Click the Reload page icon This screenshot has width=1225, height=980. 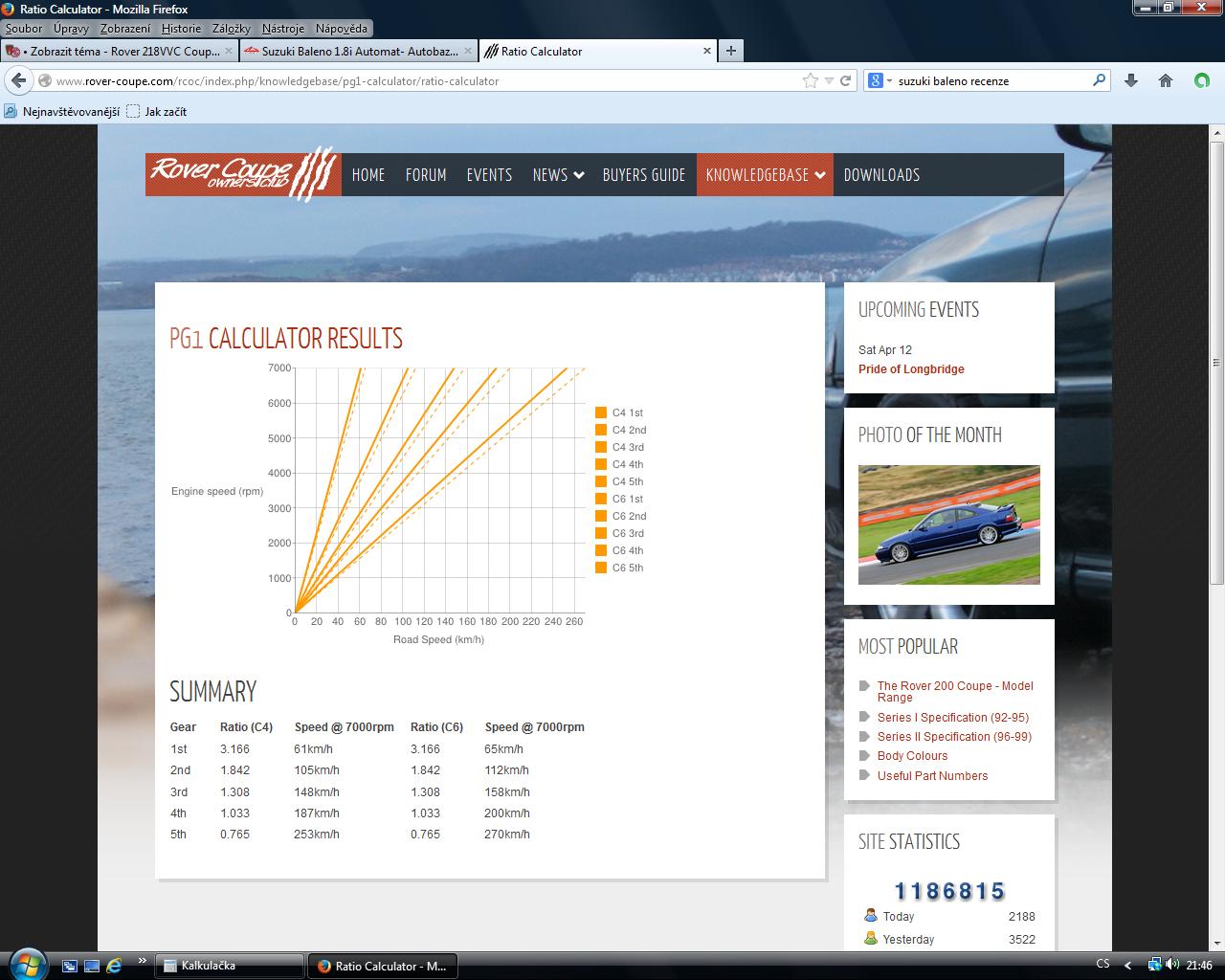(846, 81)
